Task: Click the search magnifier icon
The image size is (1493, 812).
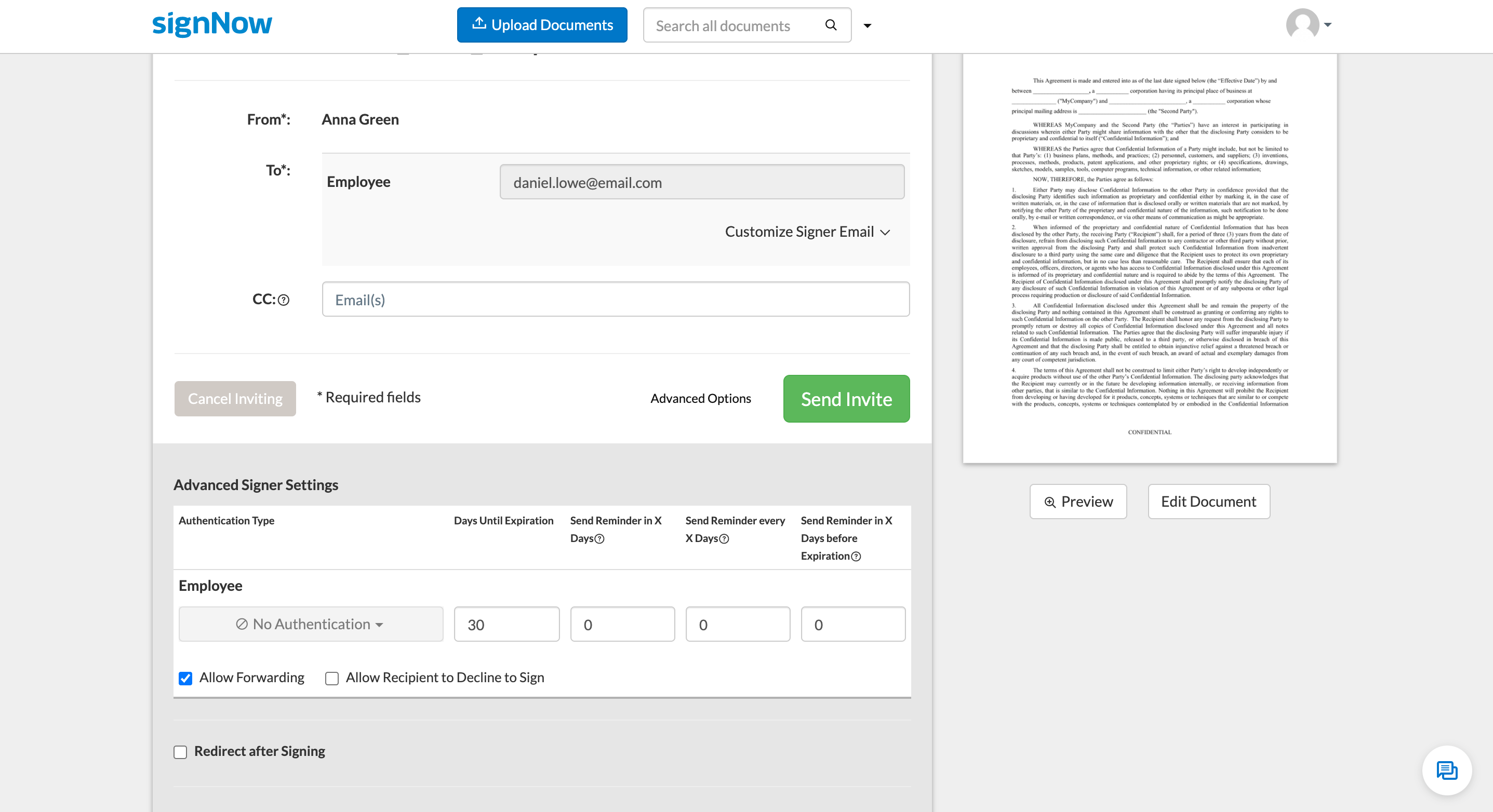Action: [831, 25]
